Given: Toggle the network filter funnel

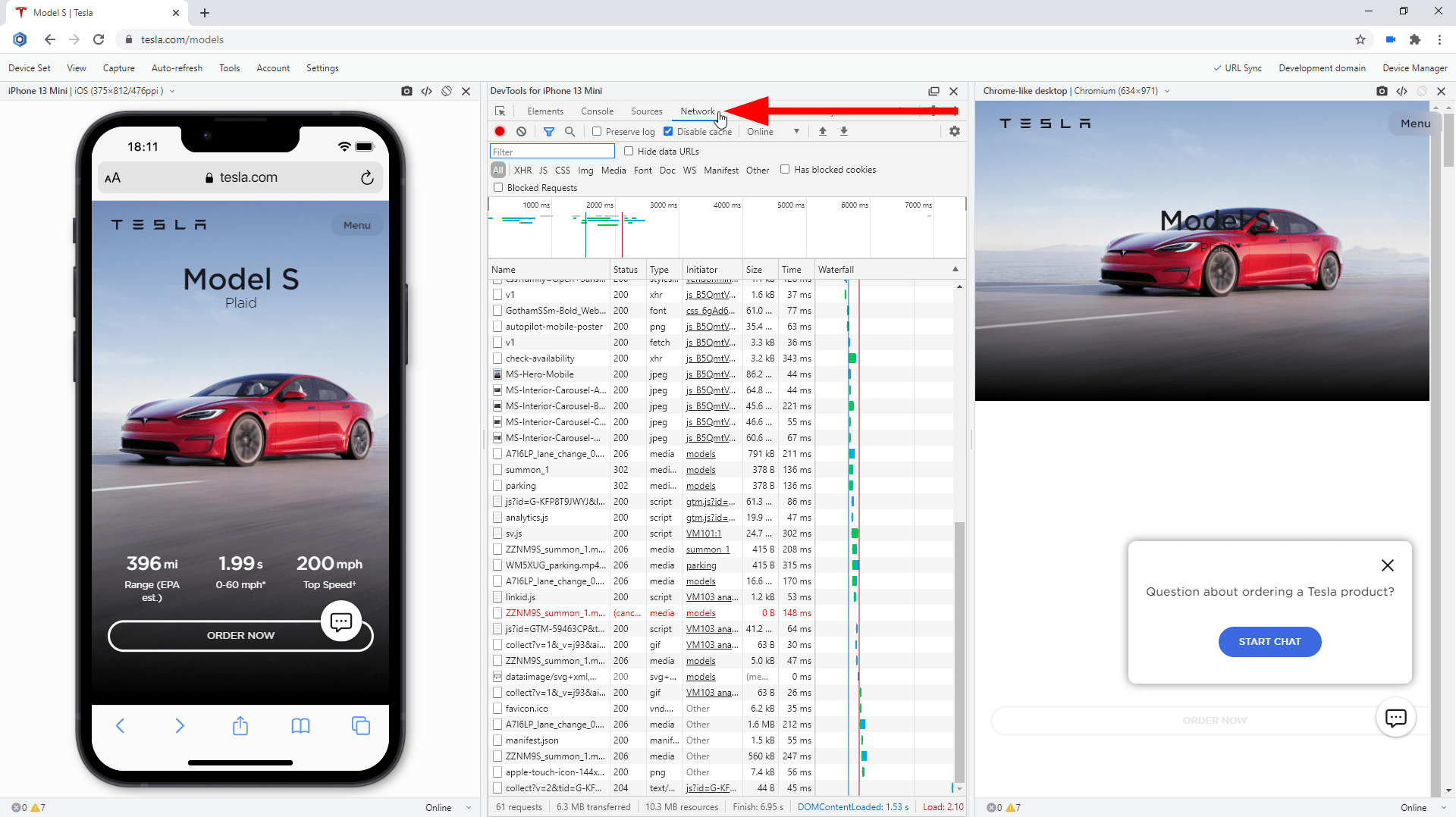Looking at the screenshot, I should point(549,131).
